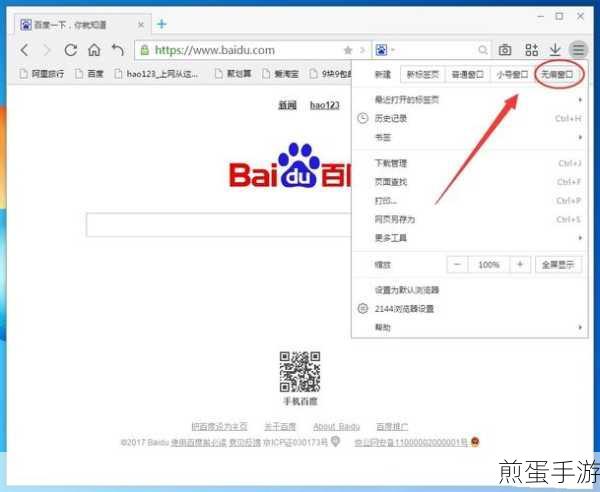
Task: Increase zoom with the plus button
Action: [520, 264]
